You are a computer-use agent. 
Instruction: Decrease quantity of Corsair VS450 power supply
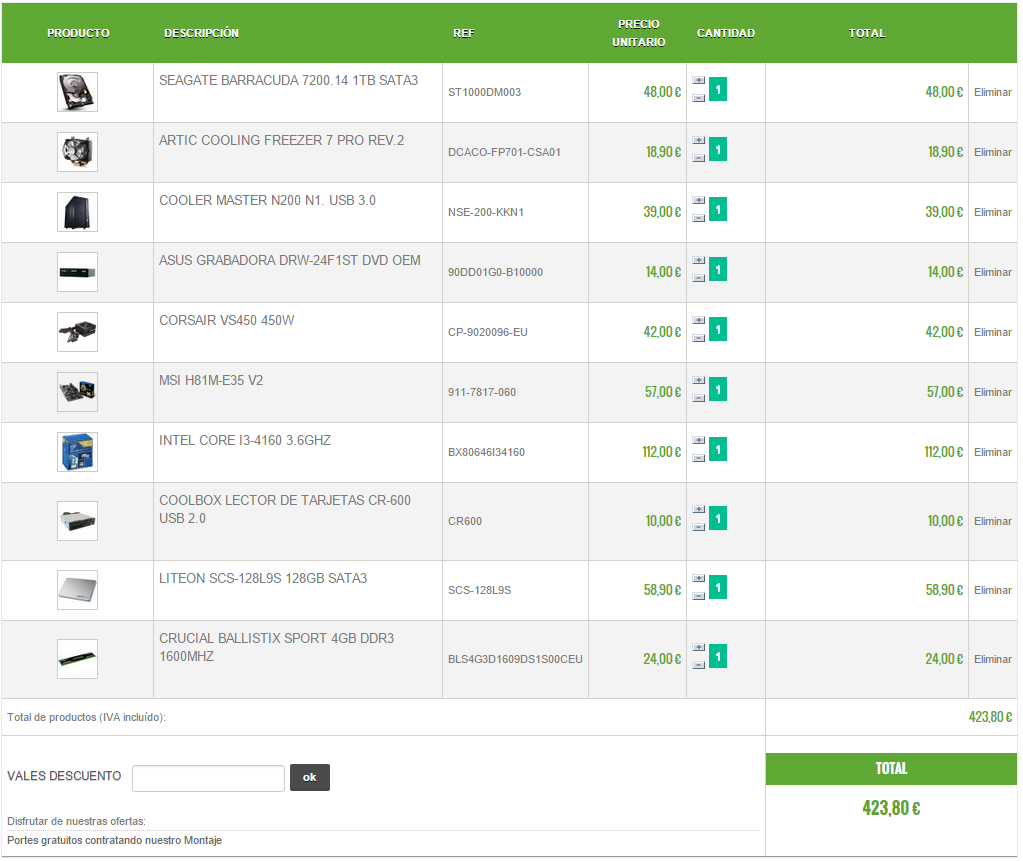click(x=699, y=338)
